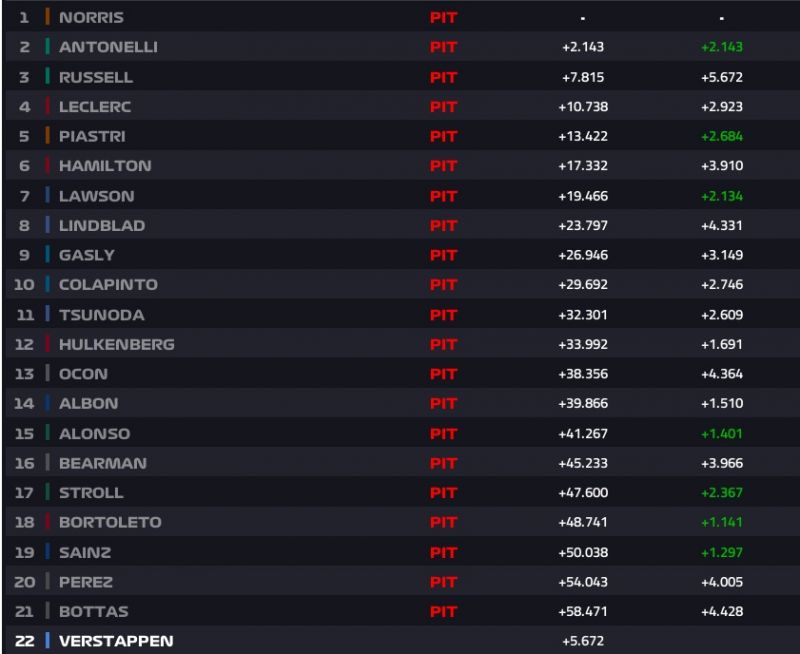This screenshot has width=800, height=654.
Task: Click the PIT status for ANTONELLI
Action: (x=443, y=47)
